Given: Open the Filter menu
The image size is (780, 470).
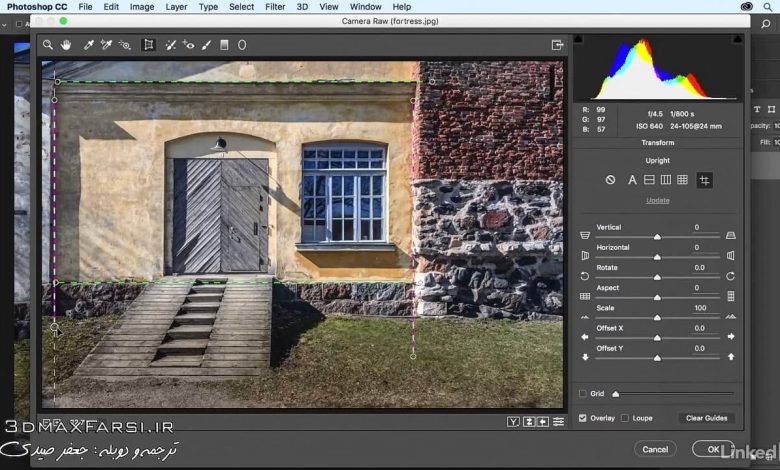Looking at the screenshot, I should pyautogui.click(x=275, y=6).
